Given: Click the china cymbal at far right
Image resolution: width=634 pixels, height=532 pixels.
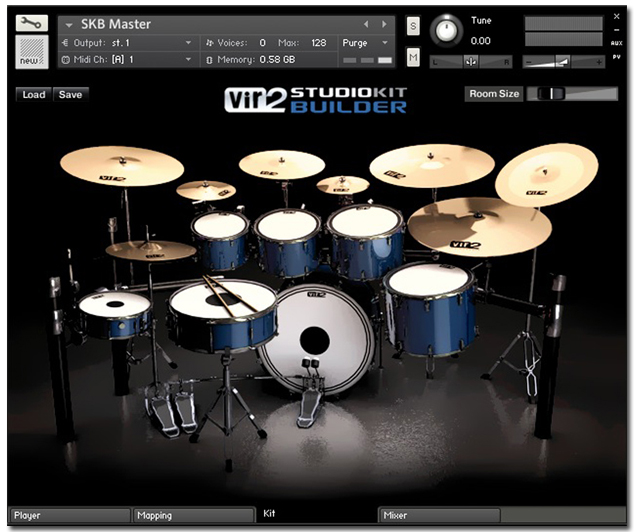Looking at the screenshot, I should pyautogui.click(x=547, y=175).
